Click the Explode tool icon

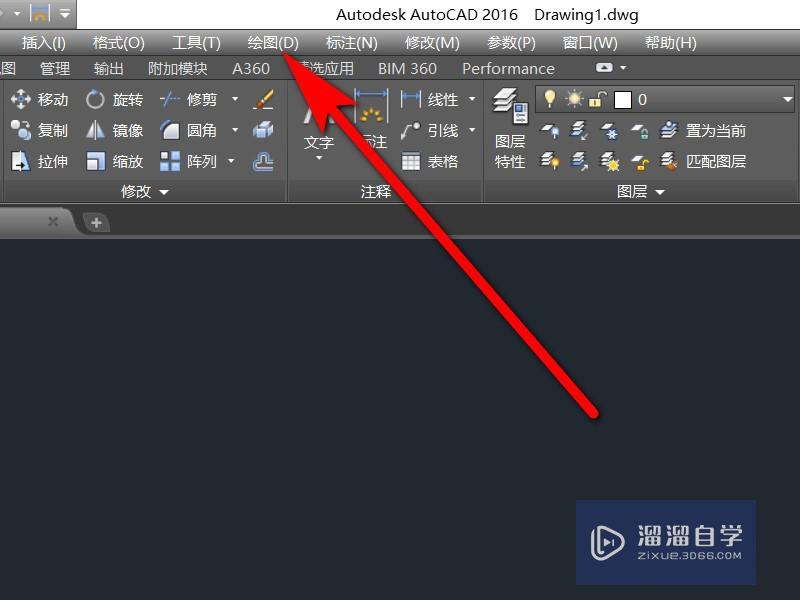point(263,131)
